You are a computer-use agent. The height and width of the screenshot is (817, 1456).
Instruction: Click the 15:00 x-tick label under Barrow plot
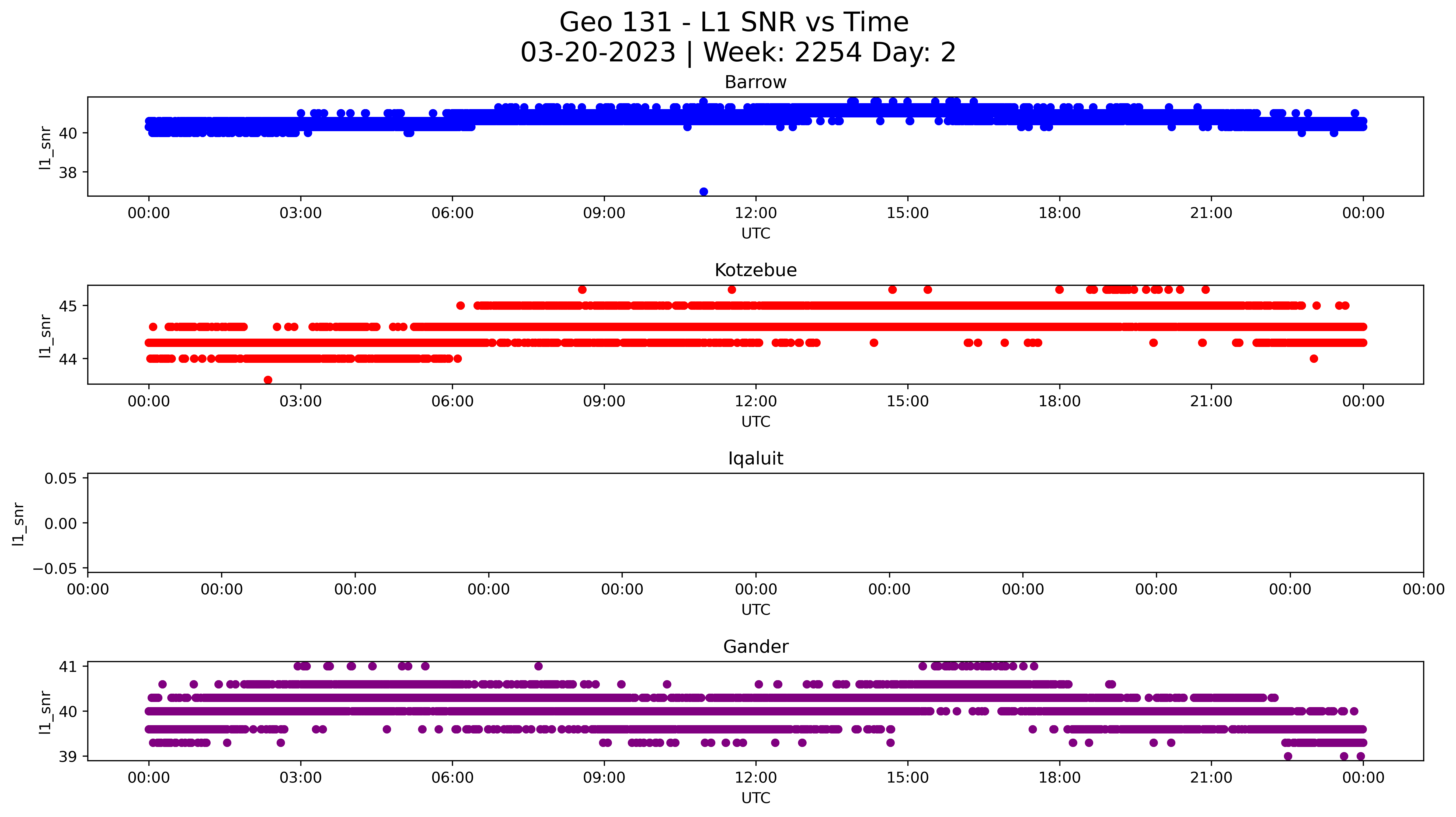click(x=908, y=214)
